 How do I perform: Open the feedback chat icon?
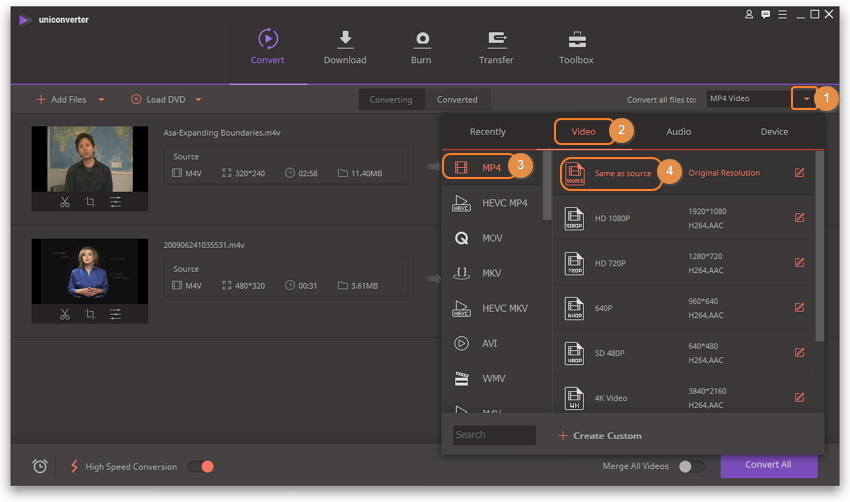(x=765, y=15)
